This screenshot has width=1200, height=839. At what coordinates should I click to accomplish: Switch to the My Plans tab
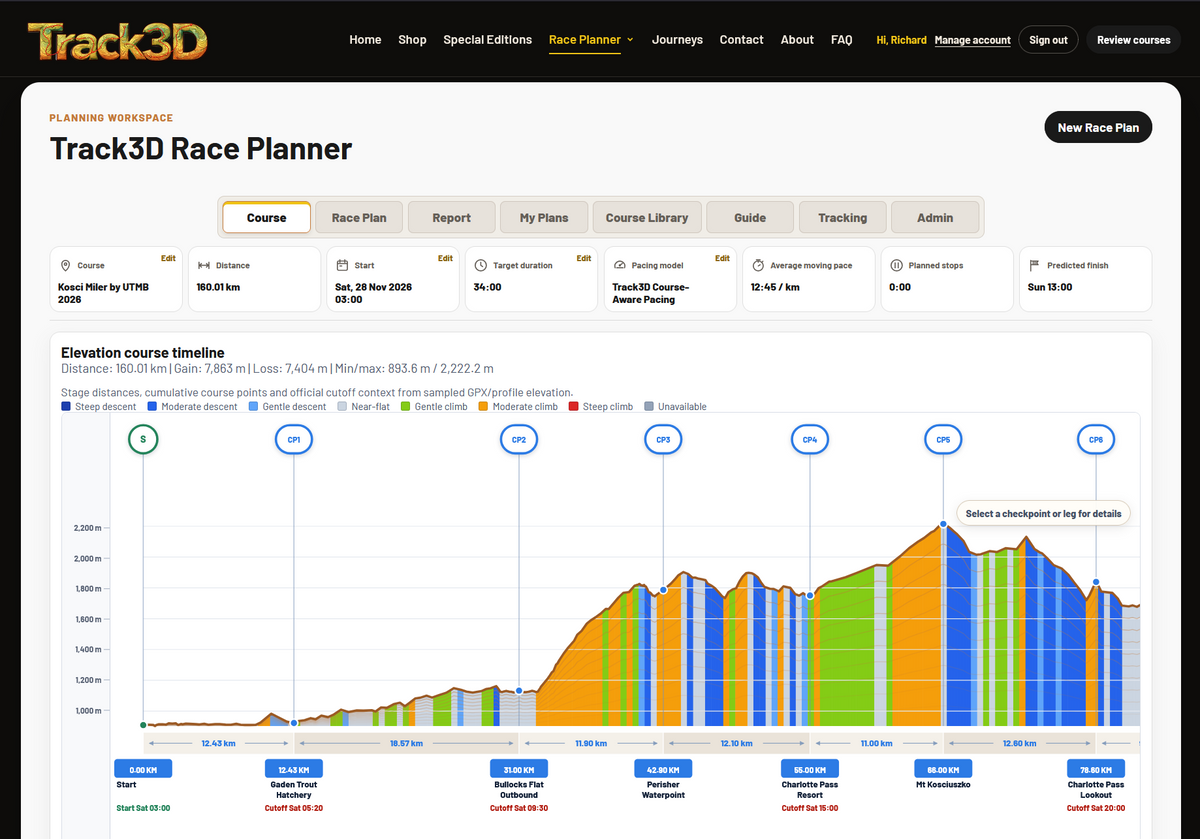click(544, 217)
